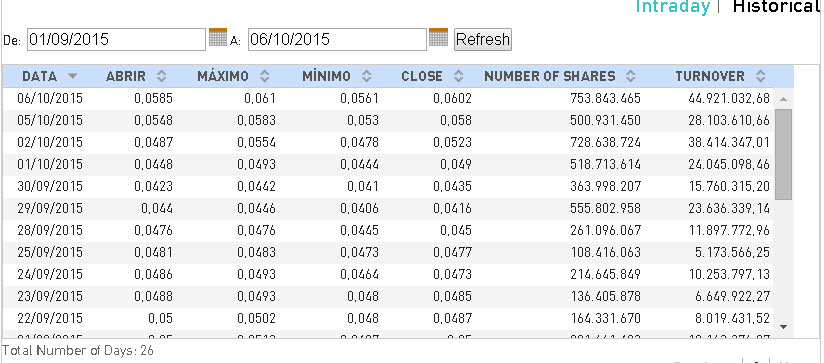Image resolution: width=824 pixels, height=363 pixels.
Task: Click the table scrollbar up arrow
Action: tap(783, 99)
